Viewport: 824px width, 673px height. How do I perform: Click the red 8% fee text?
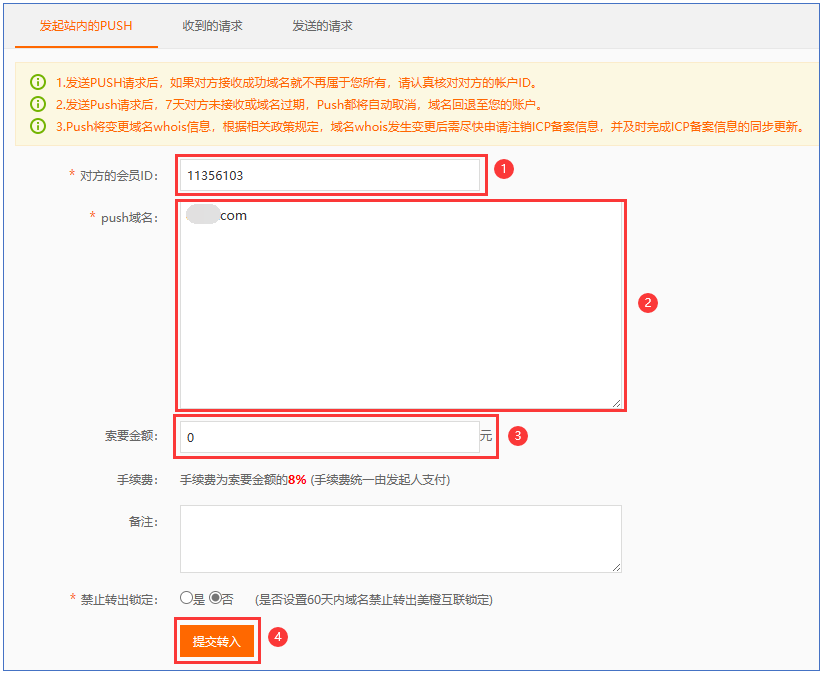coord(297,480)
